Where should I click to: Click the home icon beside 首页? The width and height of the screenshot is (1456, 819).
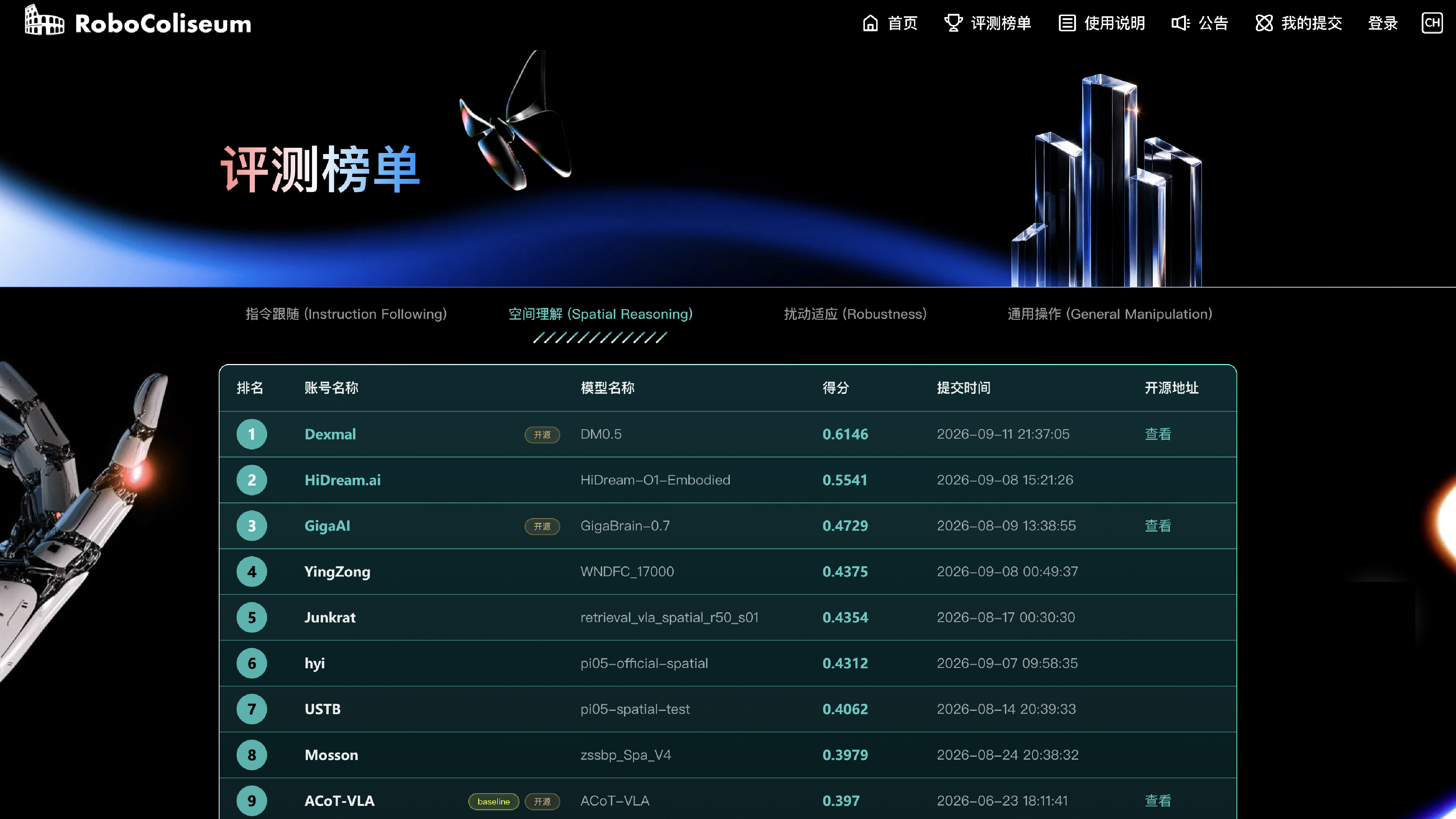coord(870,23)
